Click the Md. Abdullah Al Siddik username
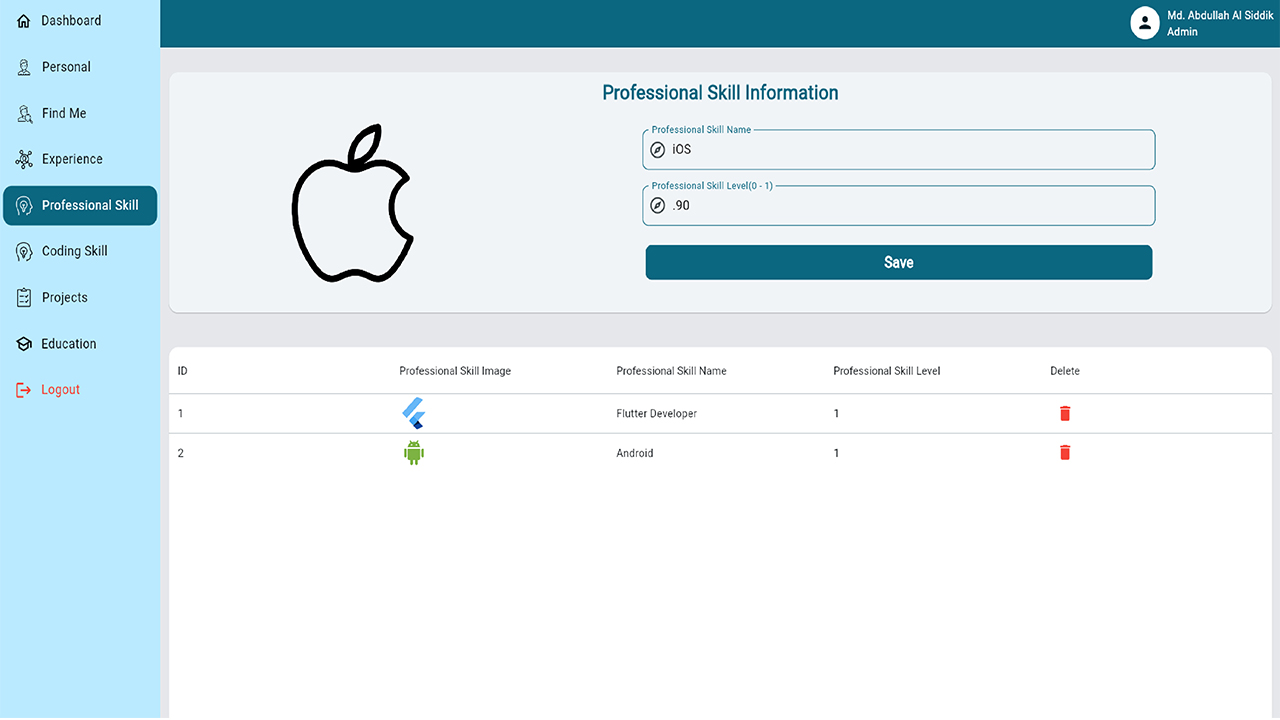 pyautogui.click(x=1220, y=16)
